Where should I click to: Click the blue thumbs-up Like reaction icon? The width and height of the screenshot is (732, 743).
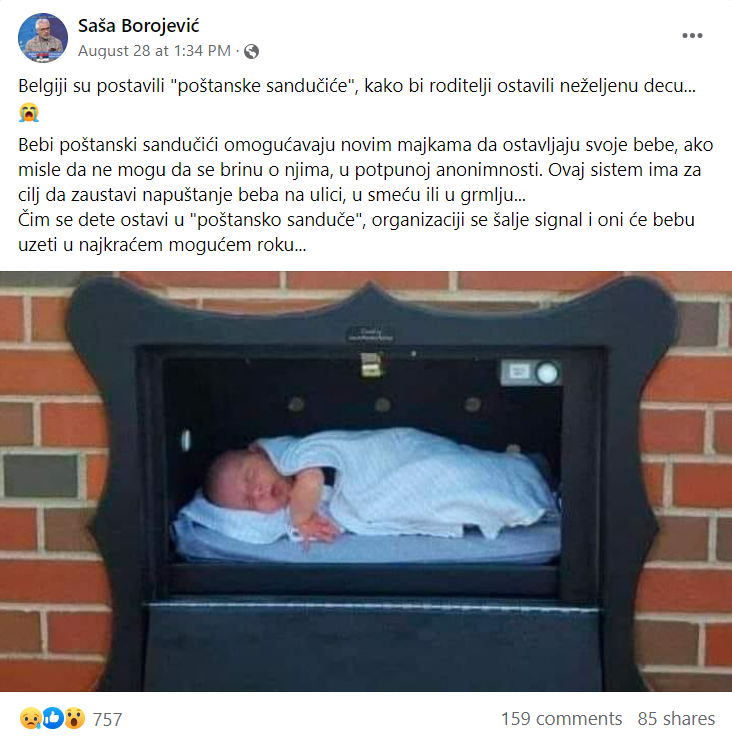53,718
